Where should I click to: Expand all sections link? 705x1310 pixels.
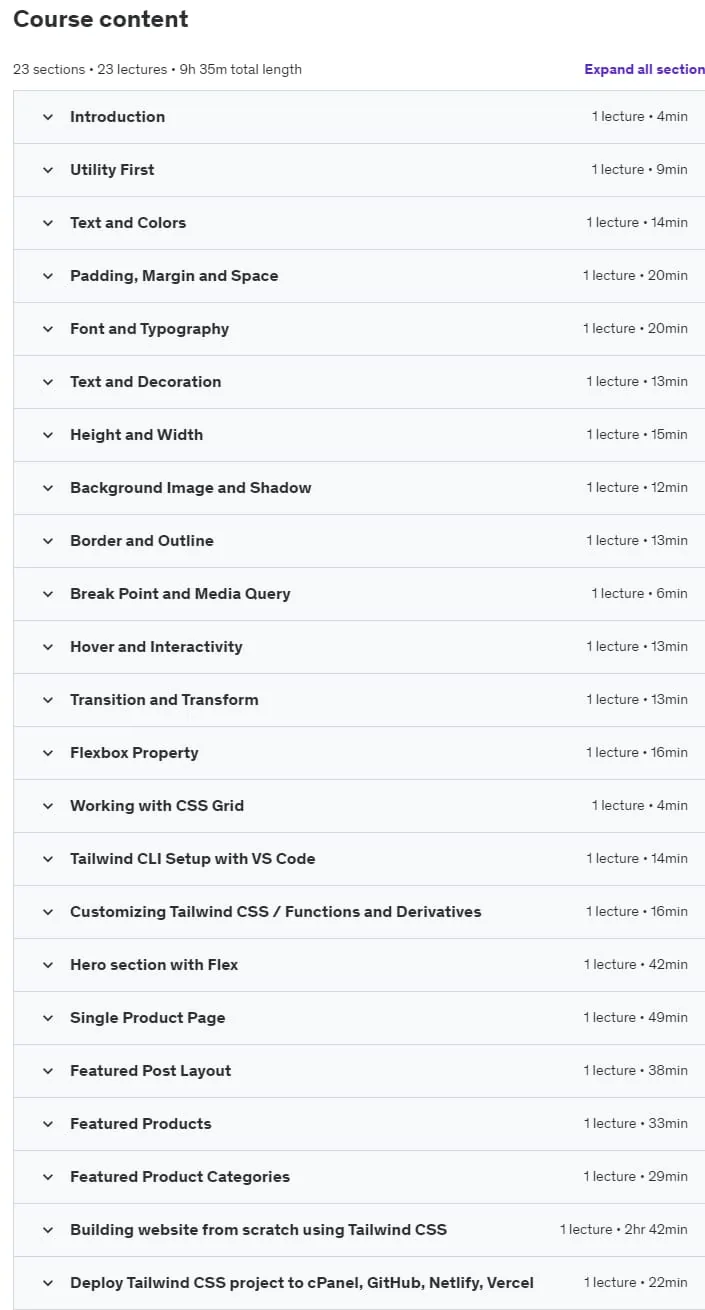645,69
